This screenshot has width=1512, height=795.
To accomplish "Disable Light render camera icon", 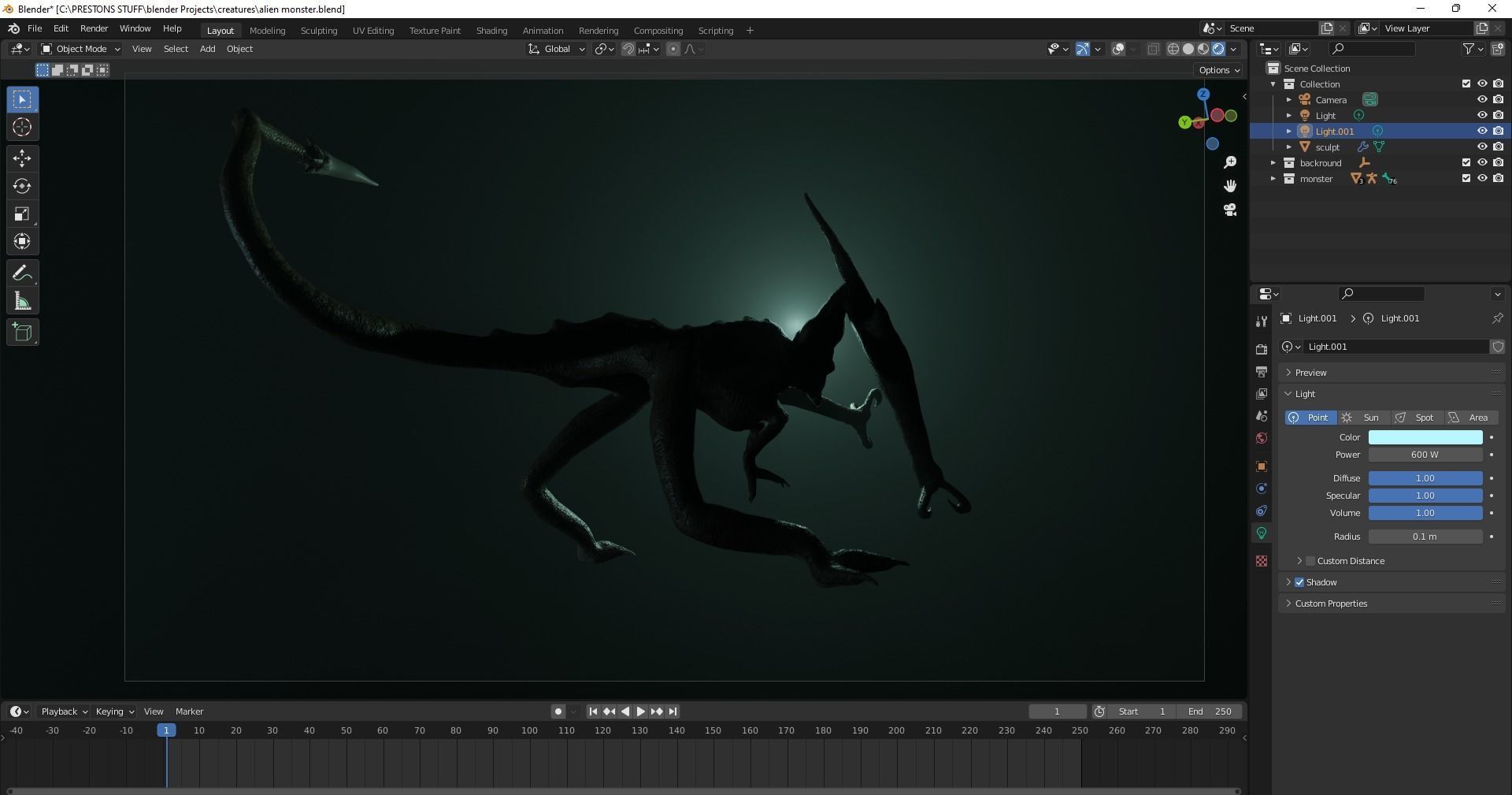I will [x=1498, y=115].
